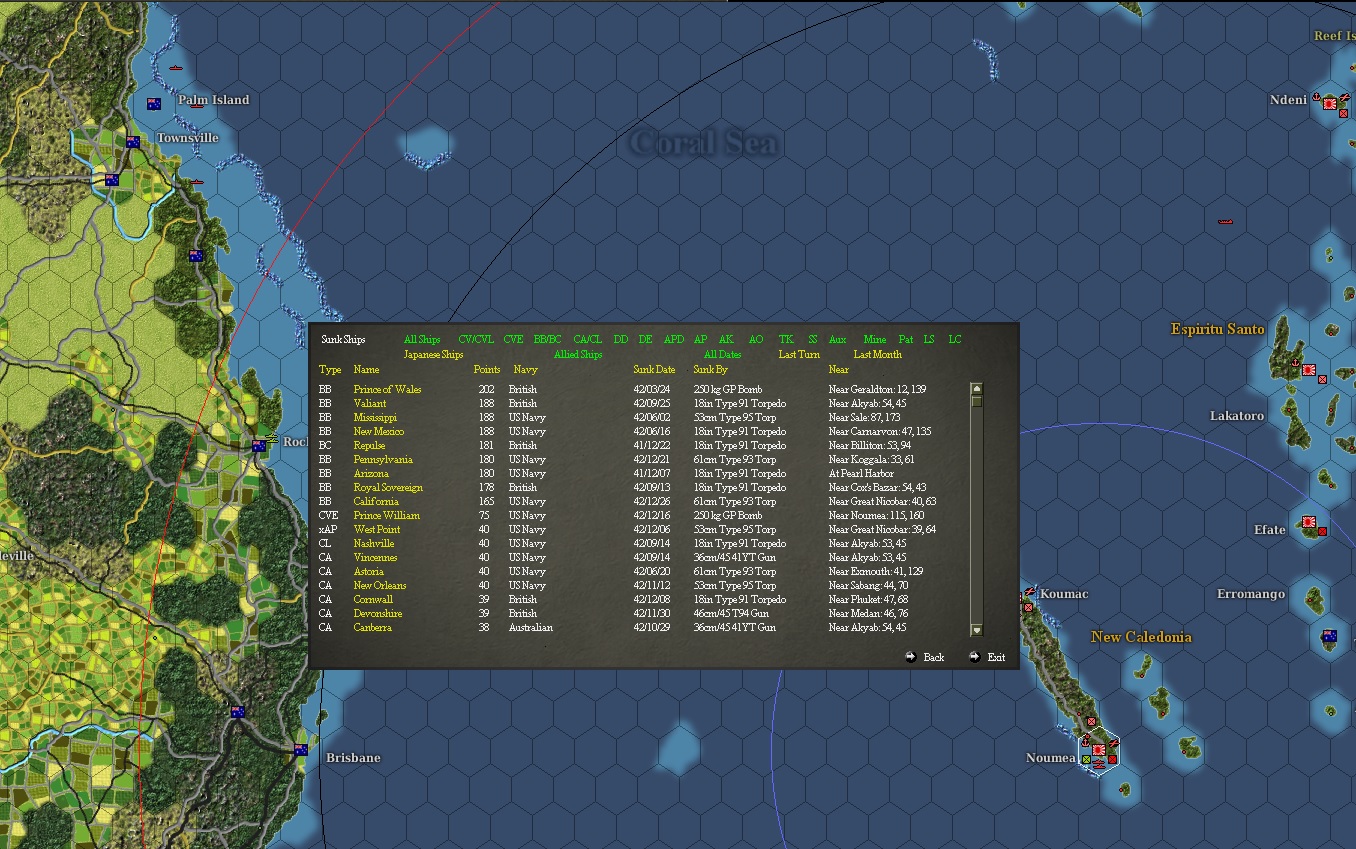Viewport: 1356px width, 849px height.
Task: Select Last Turn date filter
Action: [x=799, y=354]
